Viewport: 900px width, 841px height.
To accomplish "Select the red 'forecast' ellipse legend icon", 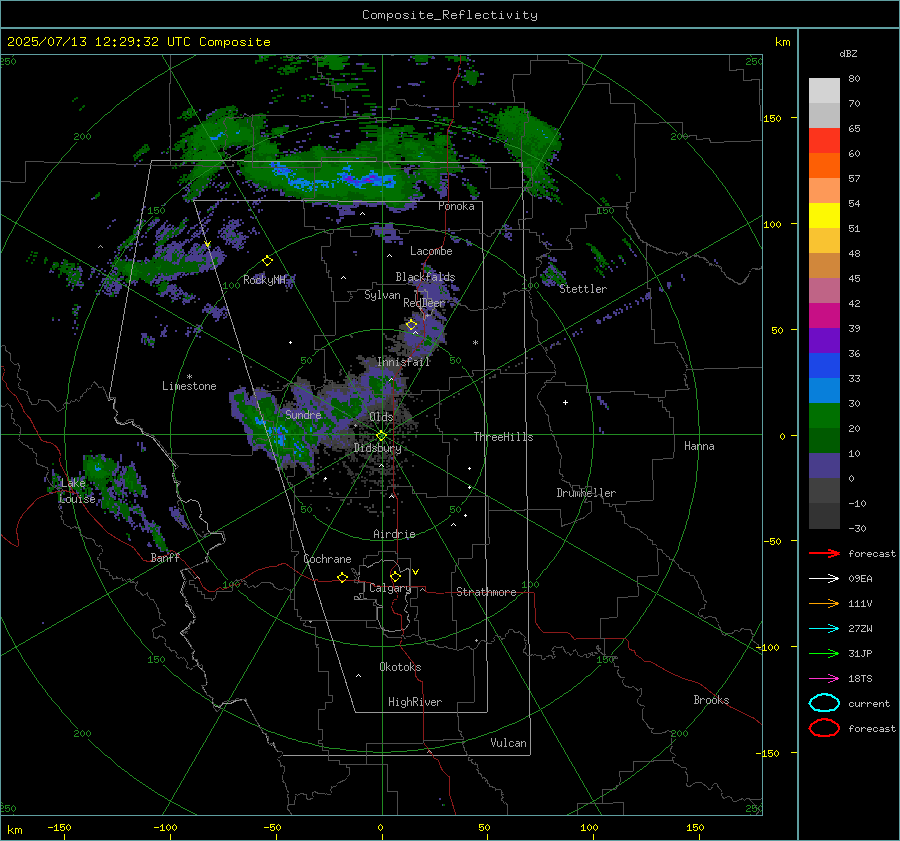I will click(x=824, y=728).
